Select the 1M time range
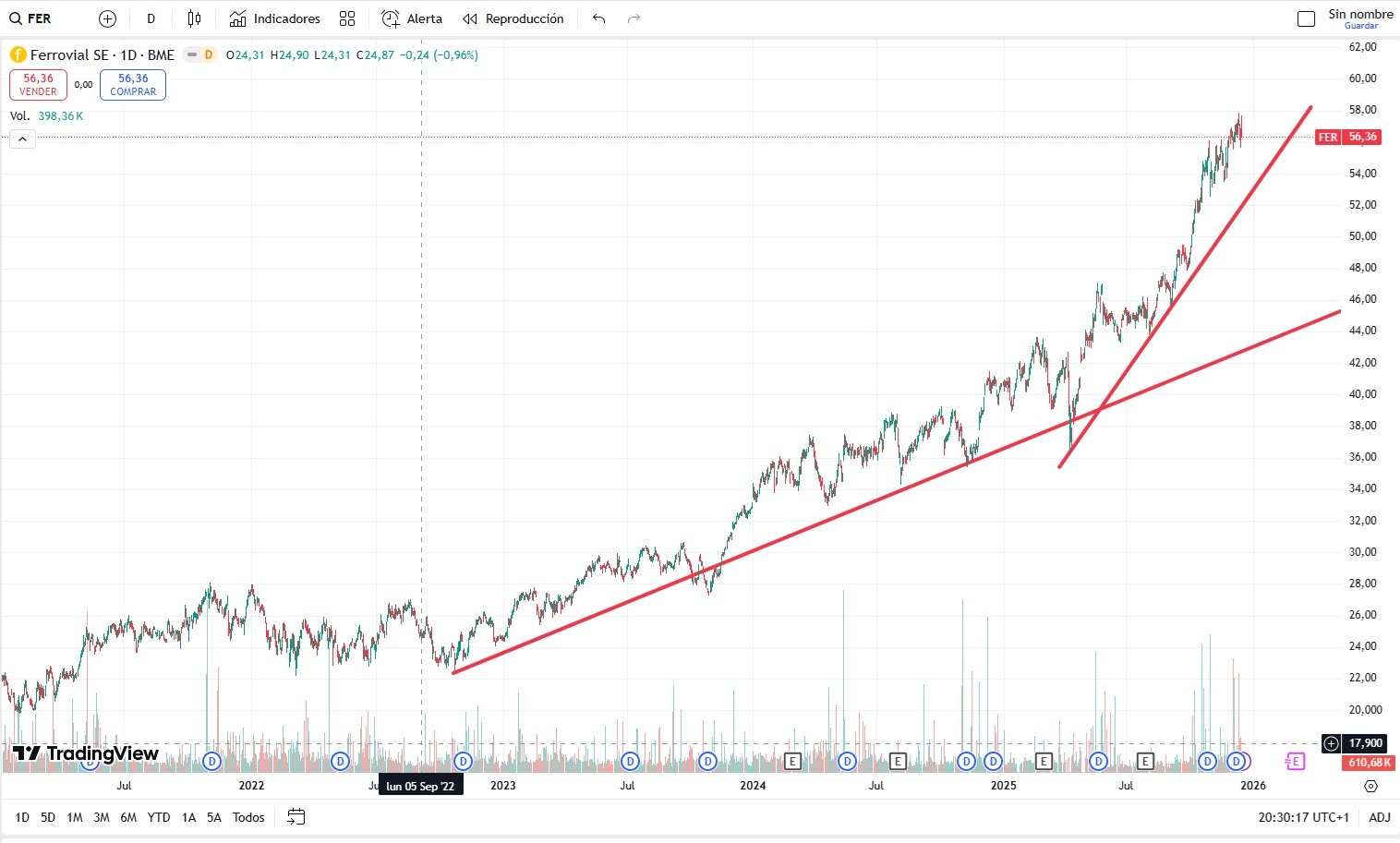Screen dimensions: 1400x843 tap(75, 817)
